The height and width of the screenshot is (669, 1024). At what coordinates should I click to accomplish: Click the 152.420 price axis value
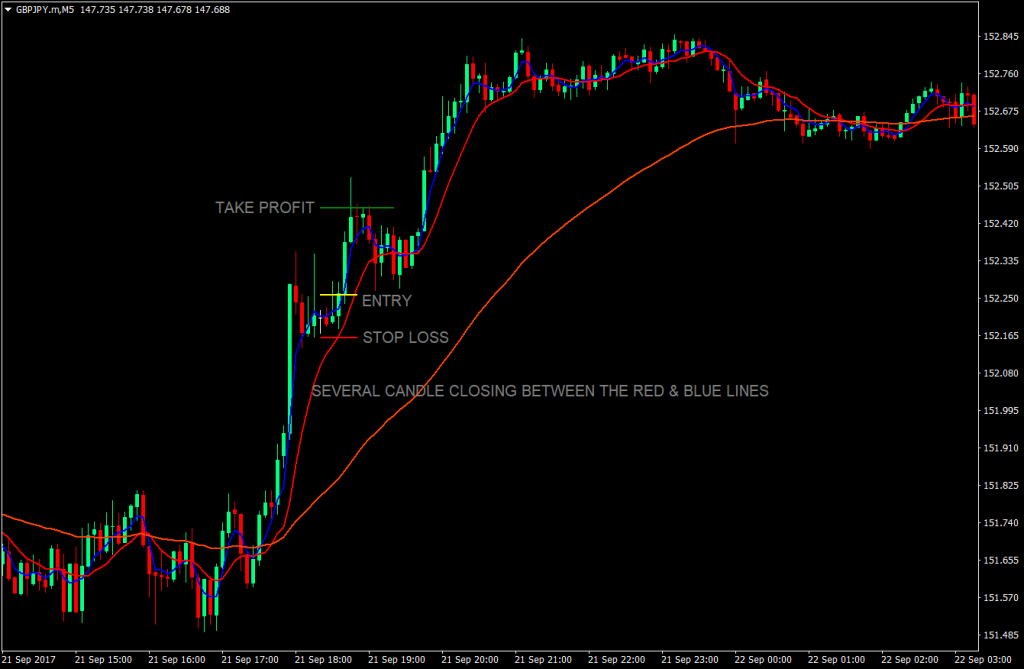[x=1000, y=223]
